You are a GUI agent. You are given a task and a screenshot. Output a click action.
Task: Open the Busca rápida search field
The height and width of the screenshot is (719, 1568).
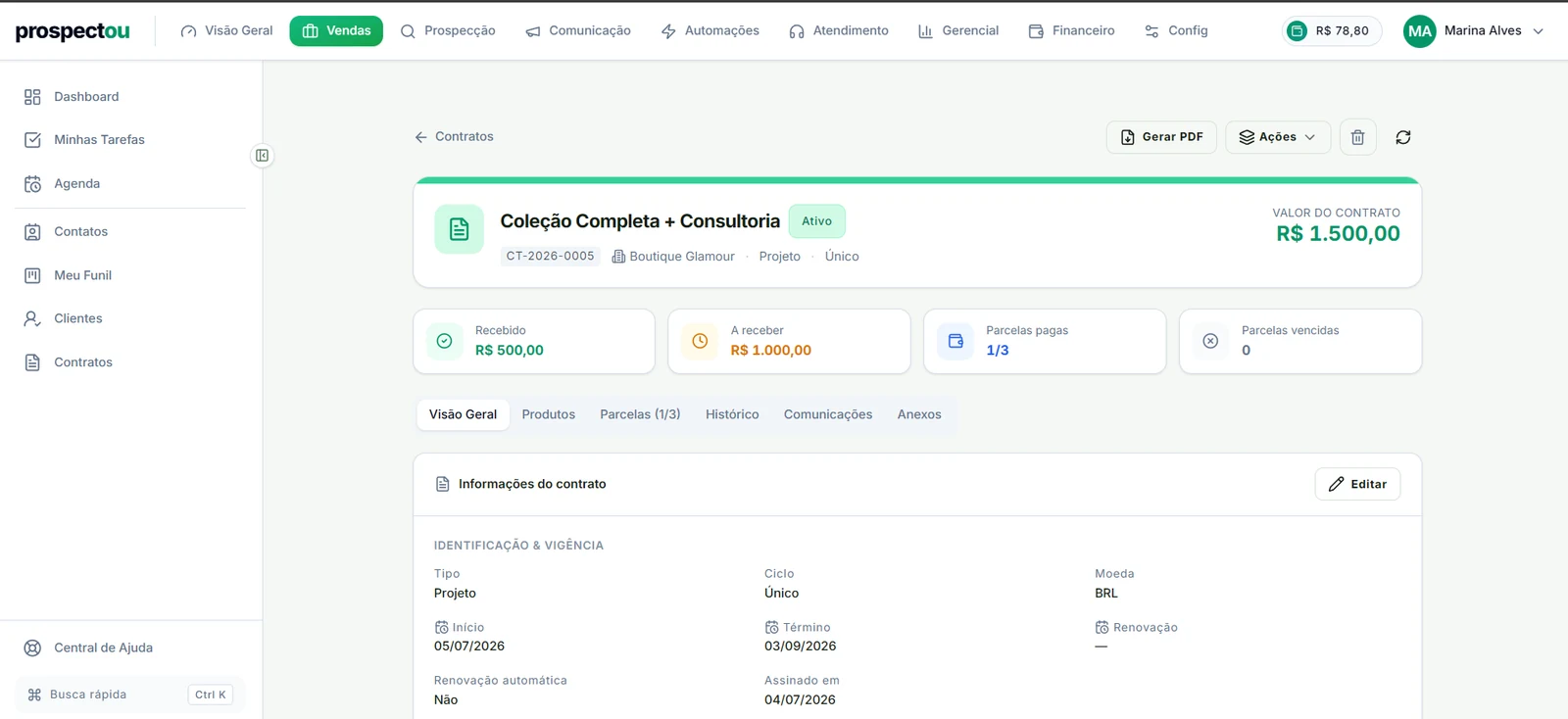[130, 695]
